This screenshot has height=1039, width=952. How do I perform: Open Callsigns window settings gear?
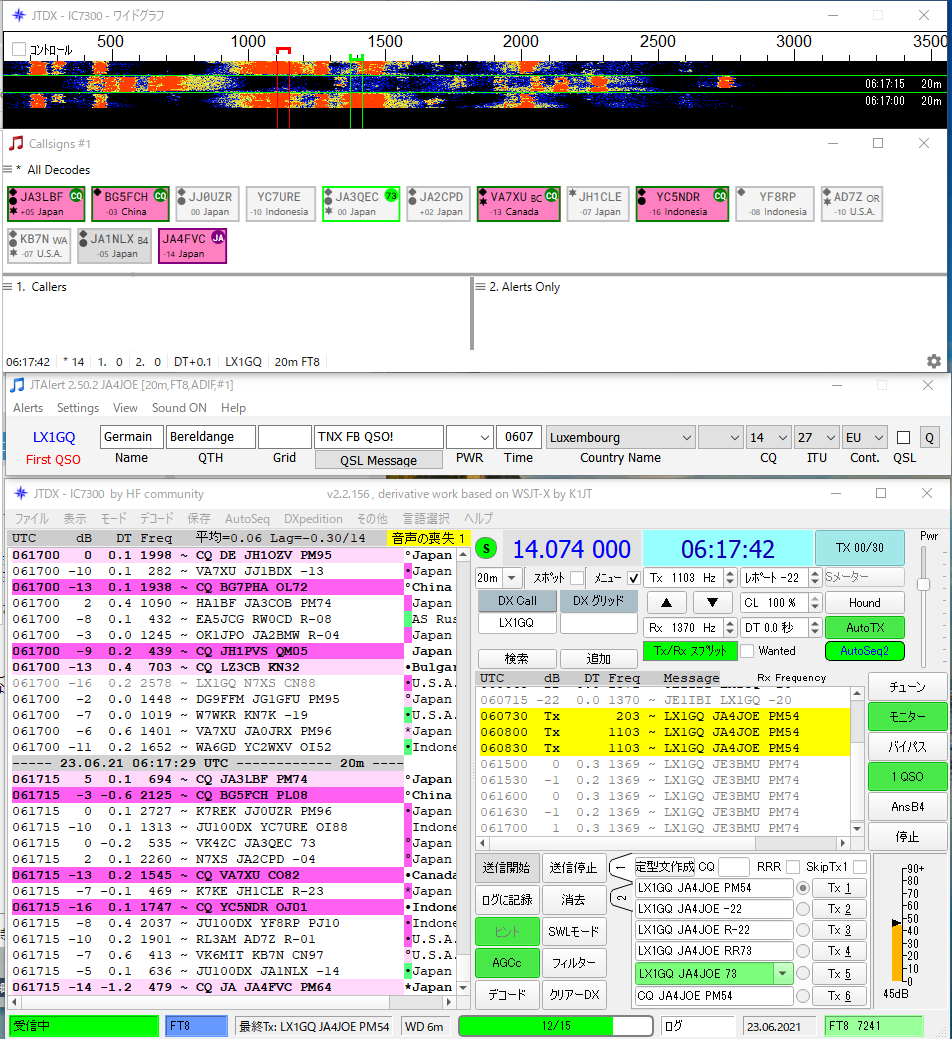(933, 361)
